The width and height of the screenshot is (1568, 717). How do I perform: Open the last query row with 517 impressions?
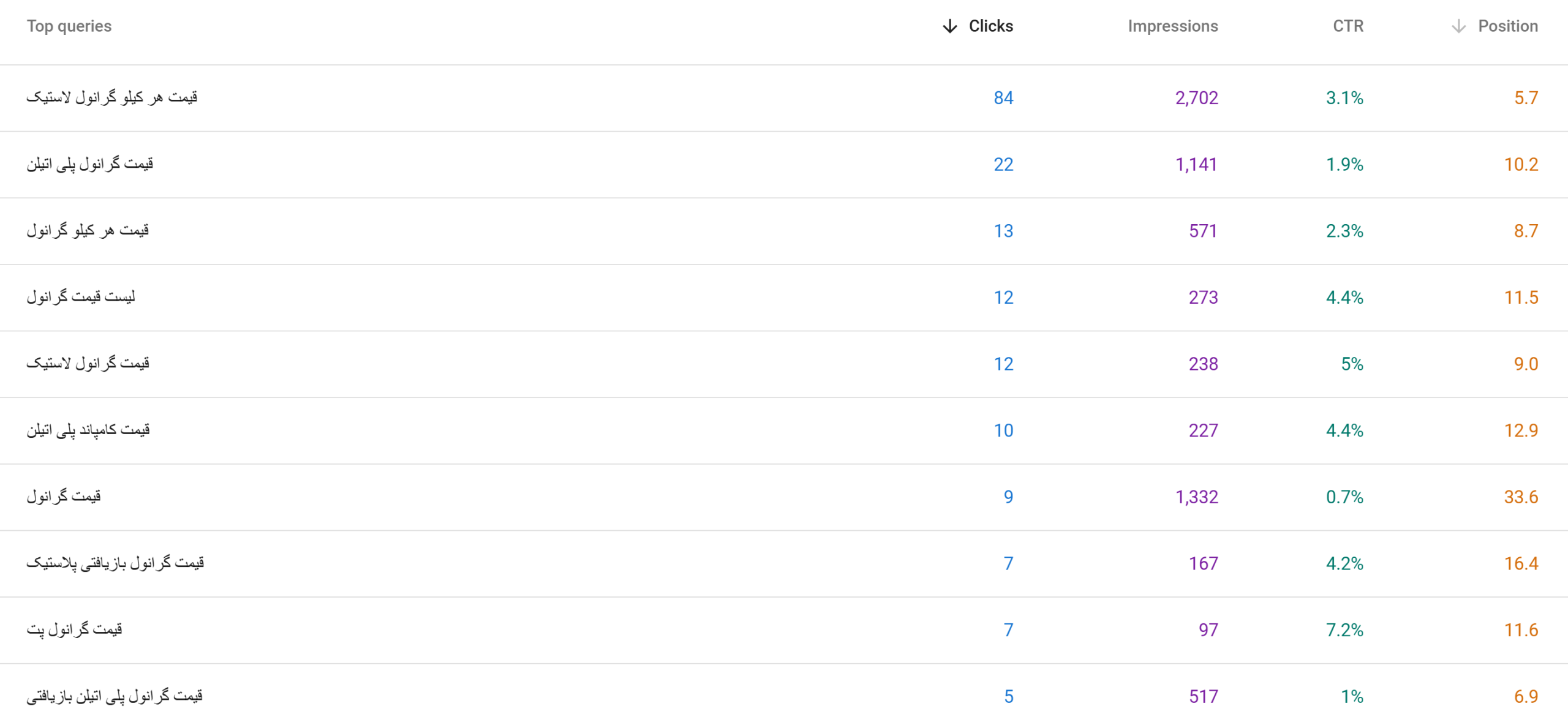click(x=784, y=691)
